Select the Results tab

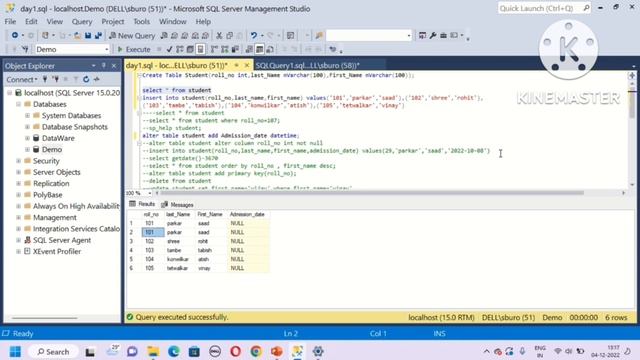pos(142,204)
